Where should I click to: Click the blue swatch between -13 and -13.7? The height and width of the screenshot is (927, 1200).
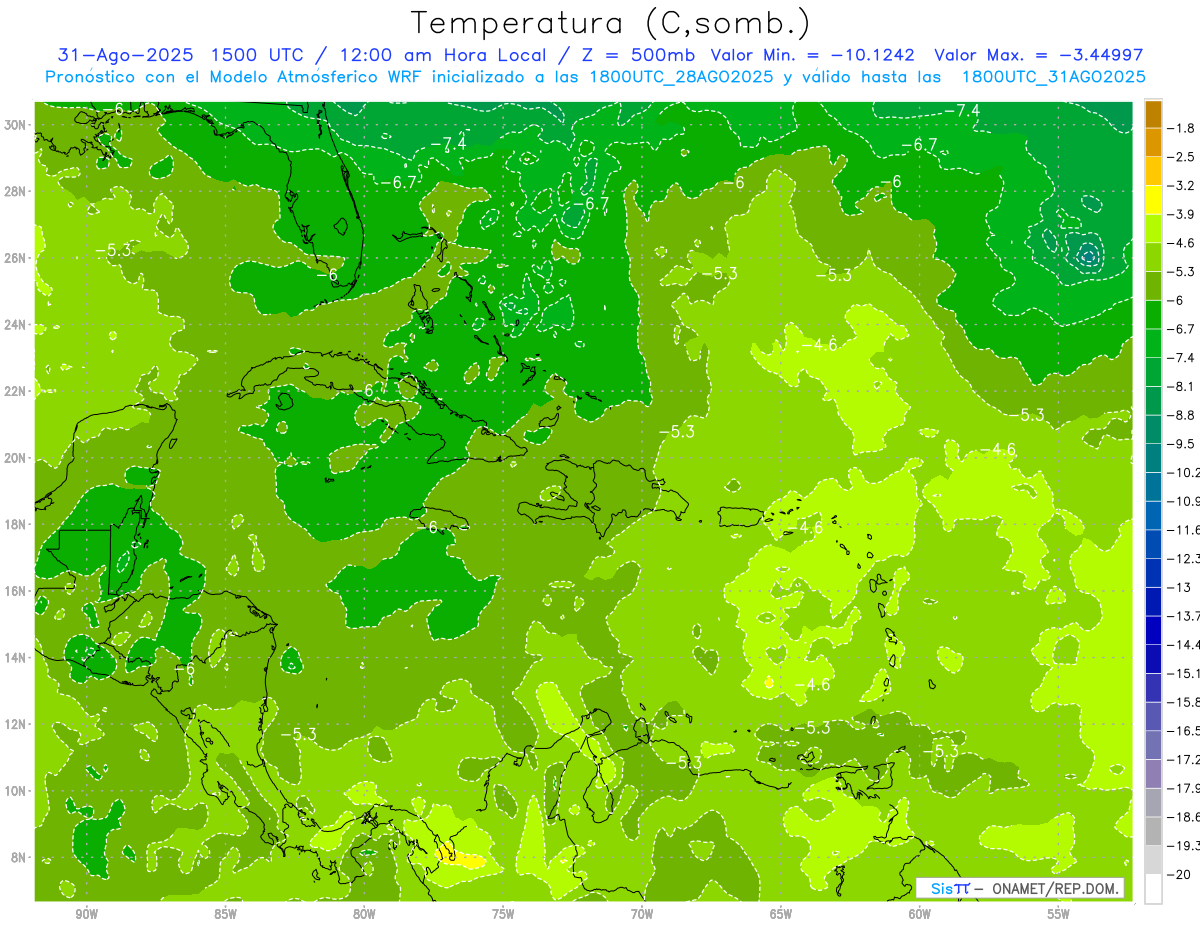[1153, 601]
